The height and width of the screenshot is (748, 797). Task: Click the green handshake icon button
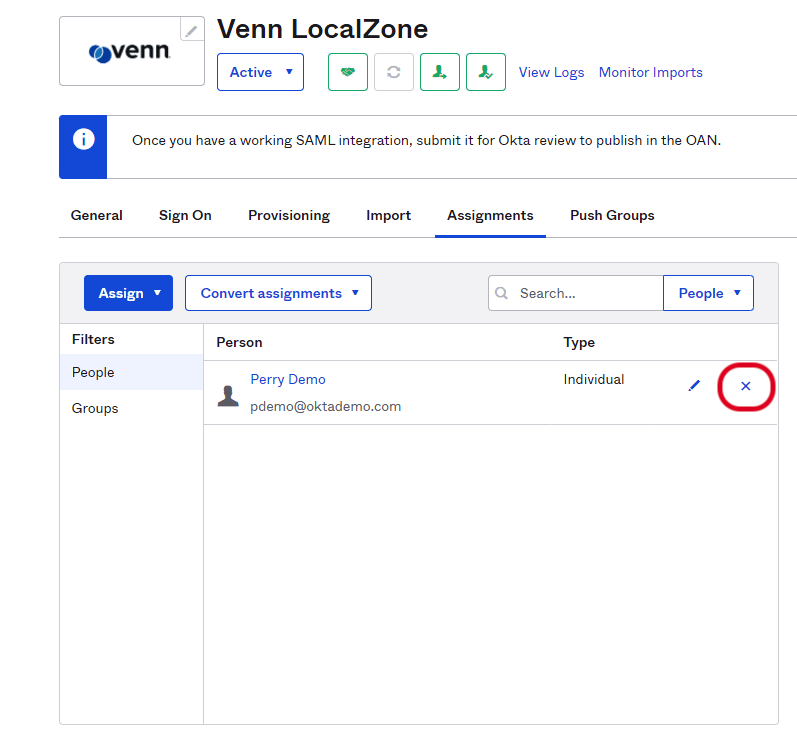348,72
